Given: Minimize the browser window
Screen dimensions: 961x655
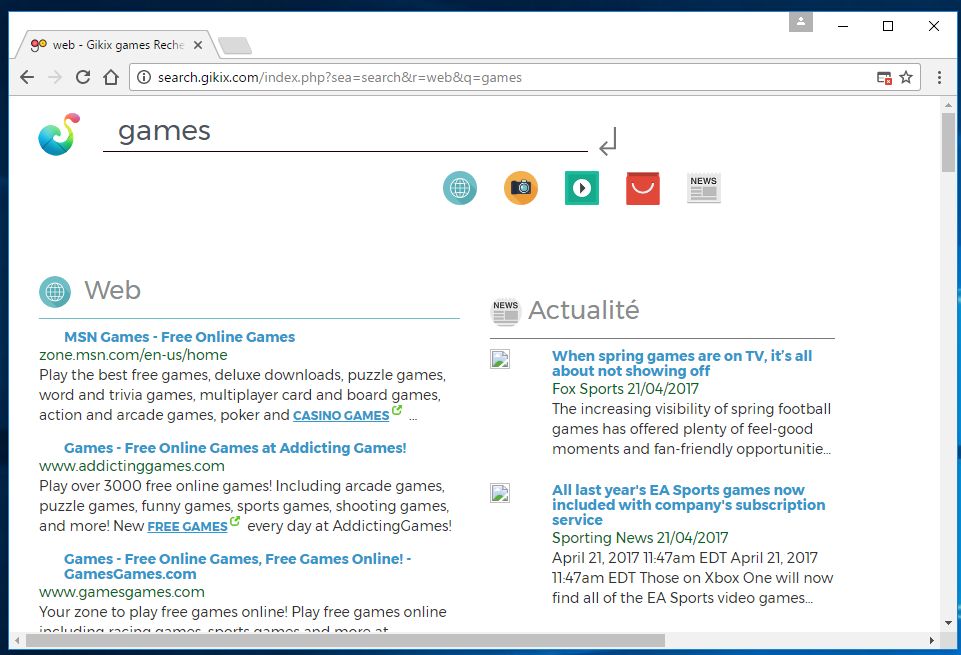Looking at the screenshot, I should coord(843,26).
